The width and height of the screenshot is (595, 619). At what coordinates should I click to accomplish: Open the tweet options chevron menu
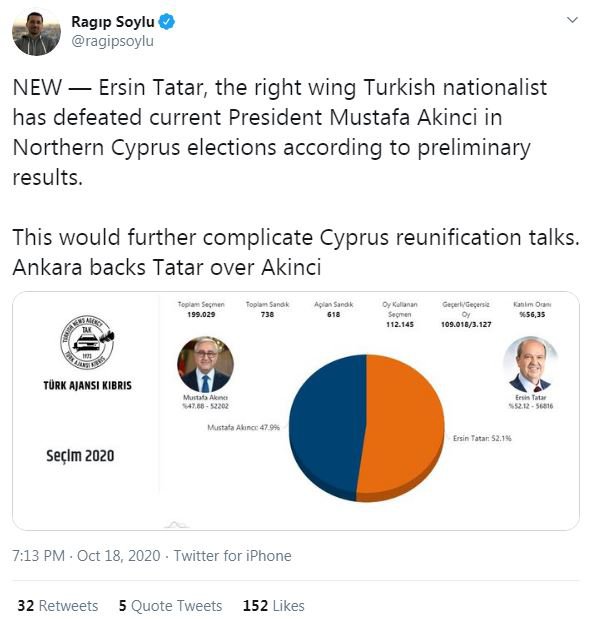click(x=572, y=20)
